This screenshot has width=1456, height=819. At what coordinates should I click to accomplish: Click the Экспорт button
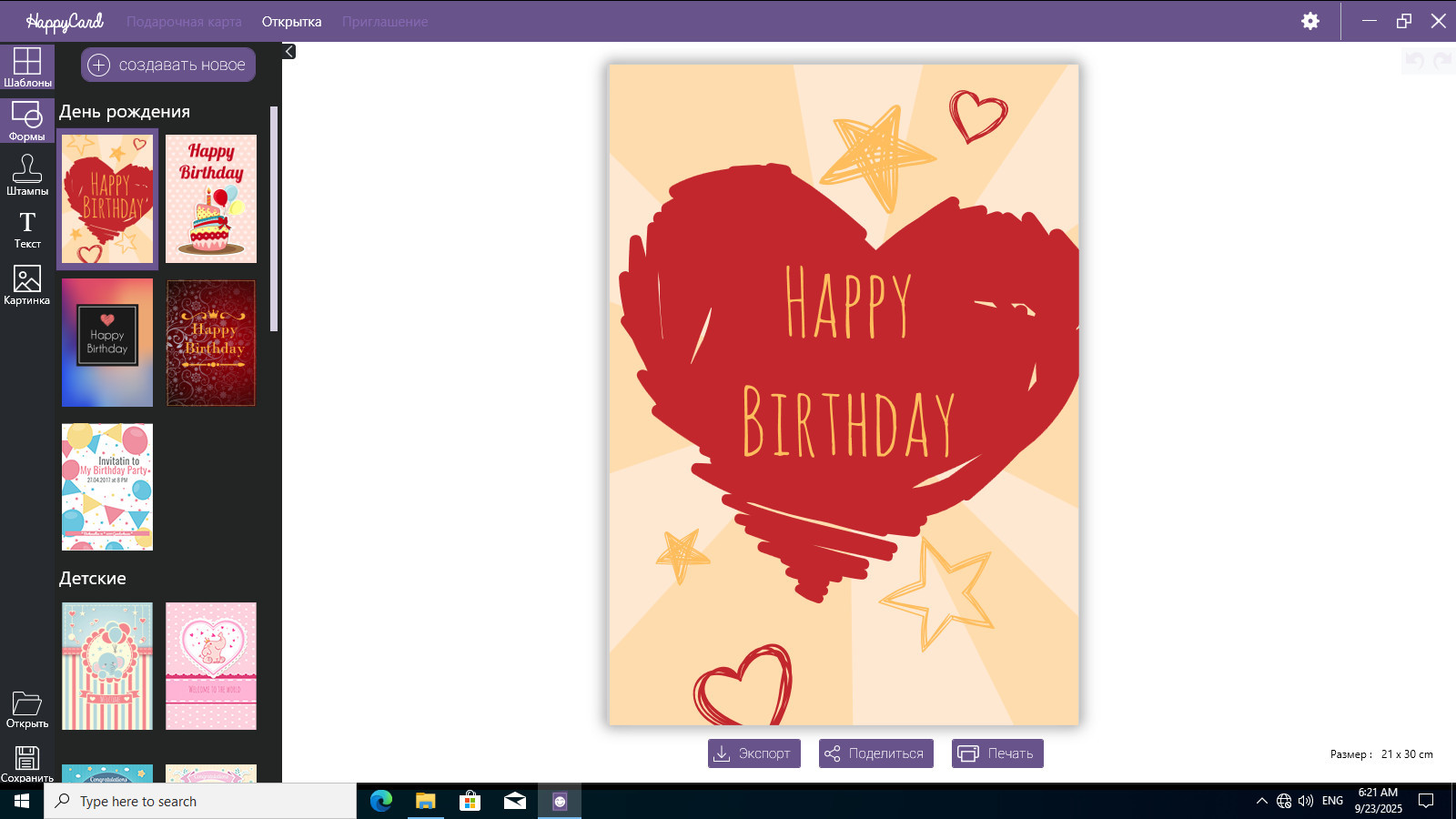click(x=753, y=753)
